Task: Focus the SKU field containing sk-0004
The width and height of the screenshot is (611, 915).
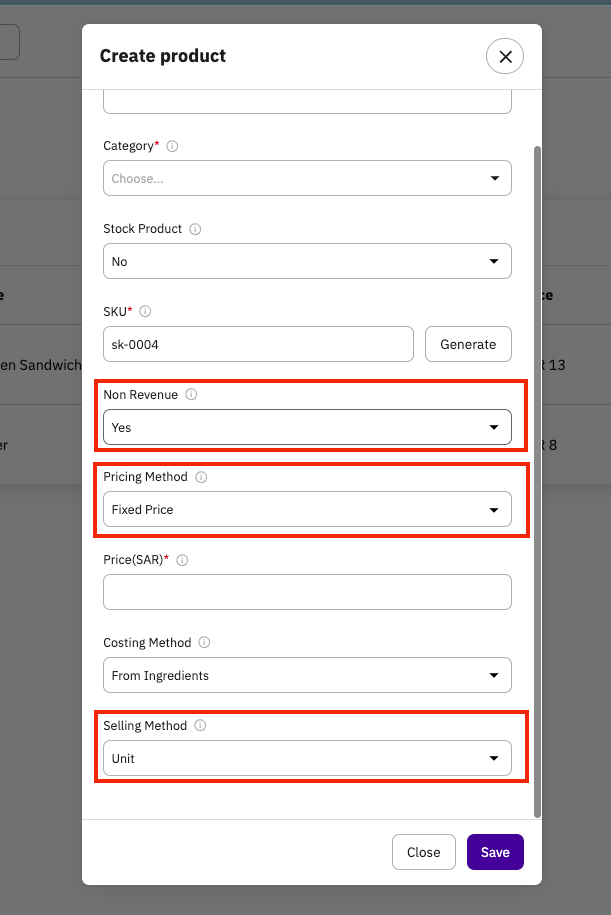Action: pos(259,344)
